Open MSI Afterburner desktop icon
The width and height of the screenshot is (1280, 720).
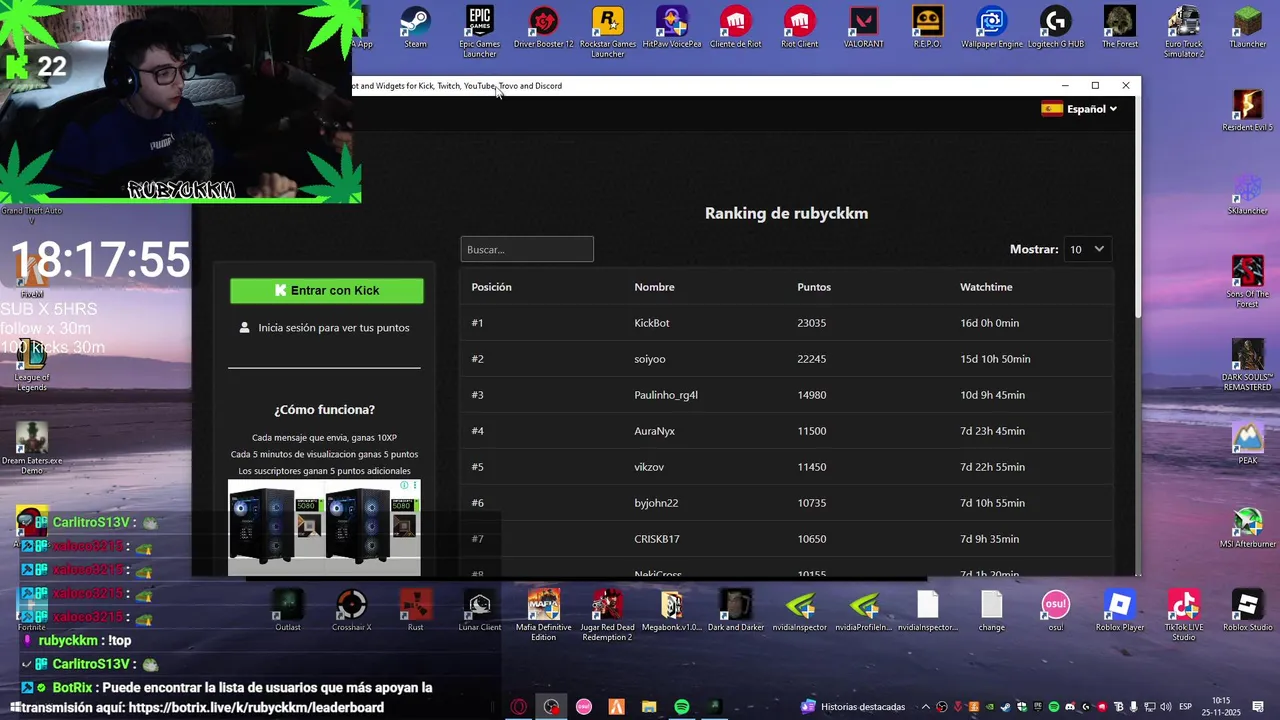pyautogui.click(x=1248, y=528)
